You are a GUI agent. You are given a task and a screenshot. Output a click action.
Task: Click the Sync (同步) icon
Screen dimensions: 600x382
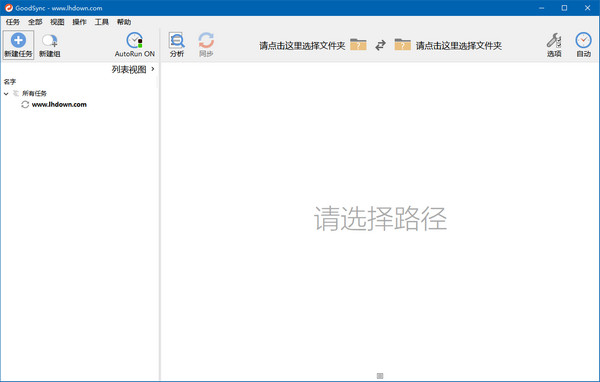tap(206, 40)
